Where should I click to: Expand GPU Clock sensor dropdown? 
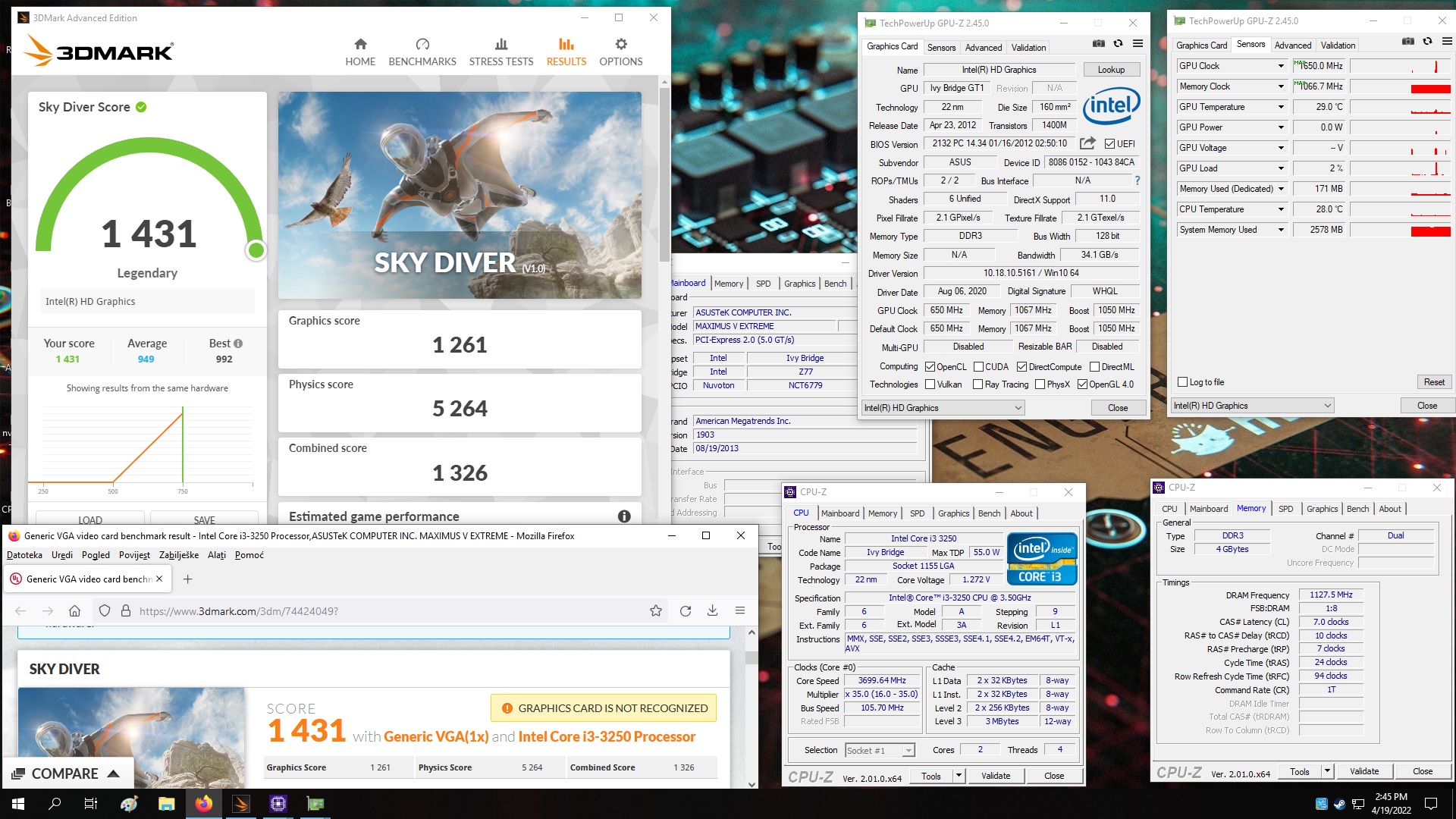point(1281,66)
